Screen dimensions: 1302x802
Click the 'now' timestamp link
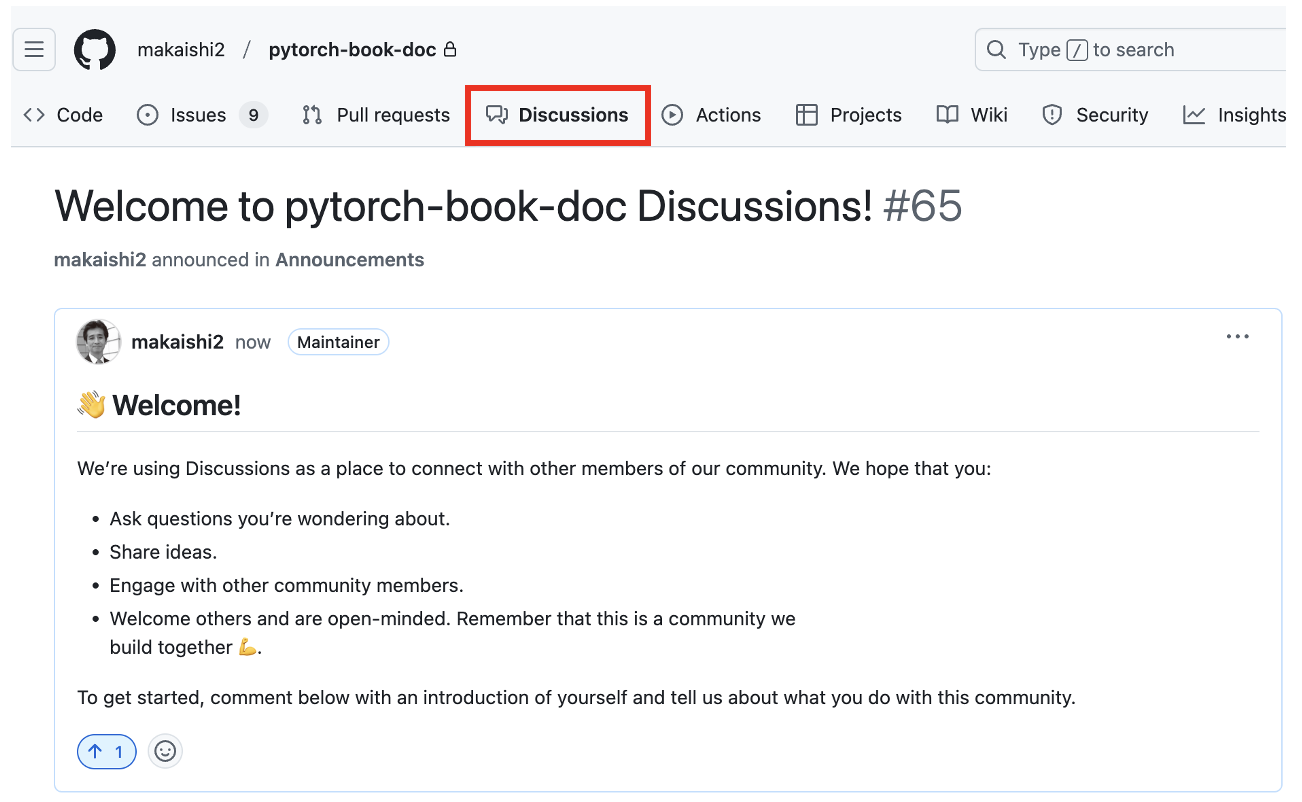coord(253,342)
